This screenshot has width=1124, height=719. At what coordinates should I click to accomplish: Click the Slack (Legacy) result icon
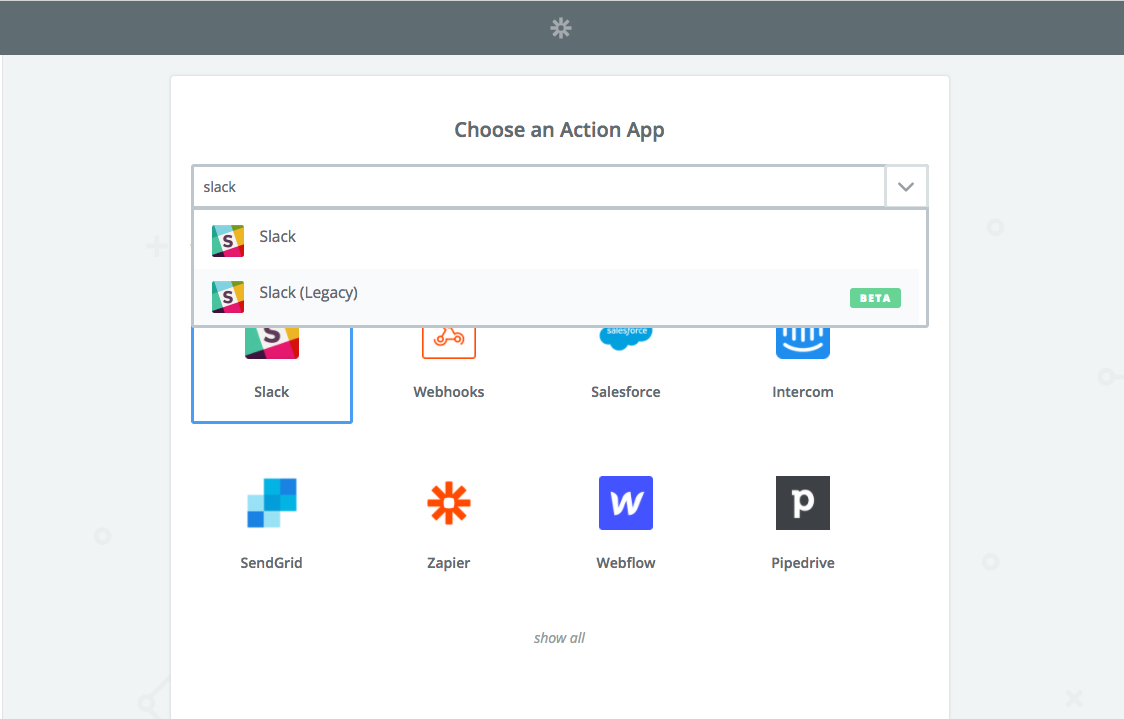[228, 297]
